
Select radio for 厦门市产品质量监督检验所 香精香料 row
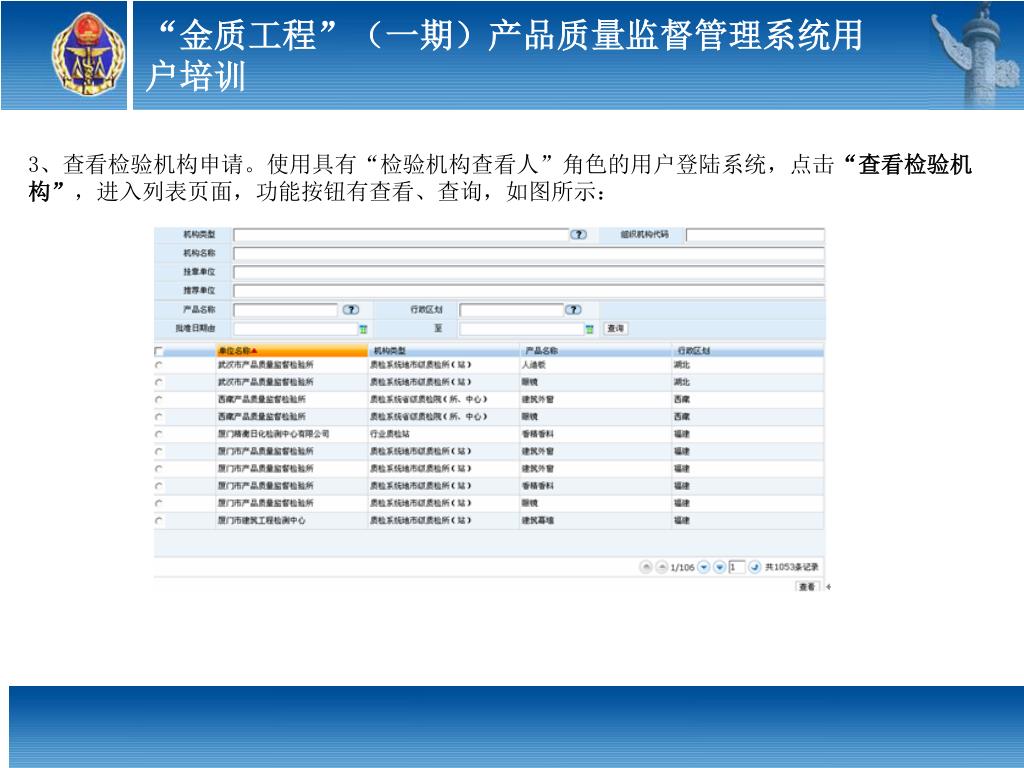point(159,486)
